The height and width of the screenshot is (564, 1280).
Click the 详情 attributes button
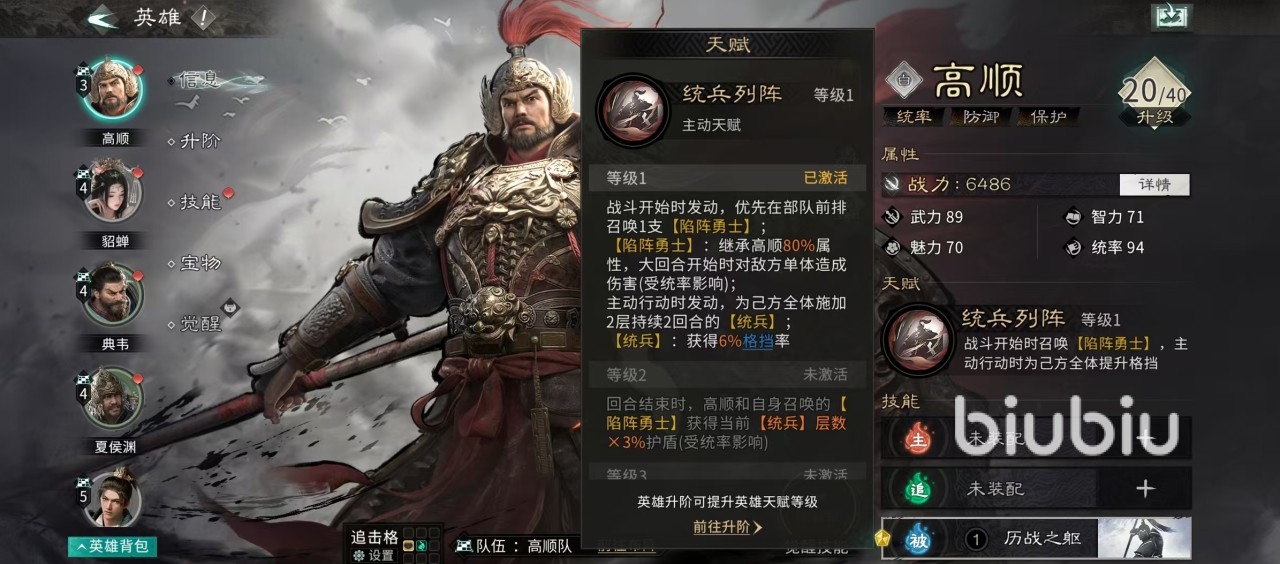pos(1154,184)
